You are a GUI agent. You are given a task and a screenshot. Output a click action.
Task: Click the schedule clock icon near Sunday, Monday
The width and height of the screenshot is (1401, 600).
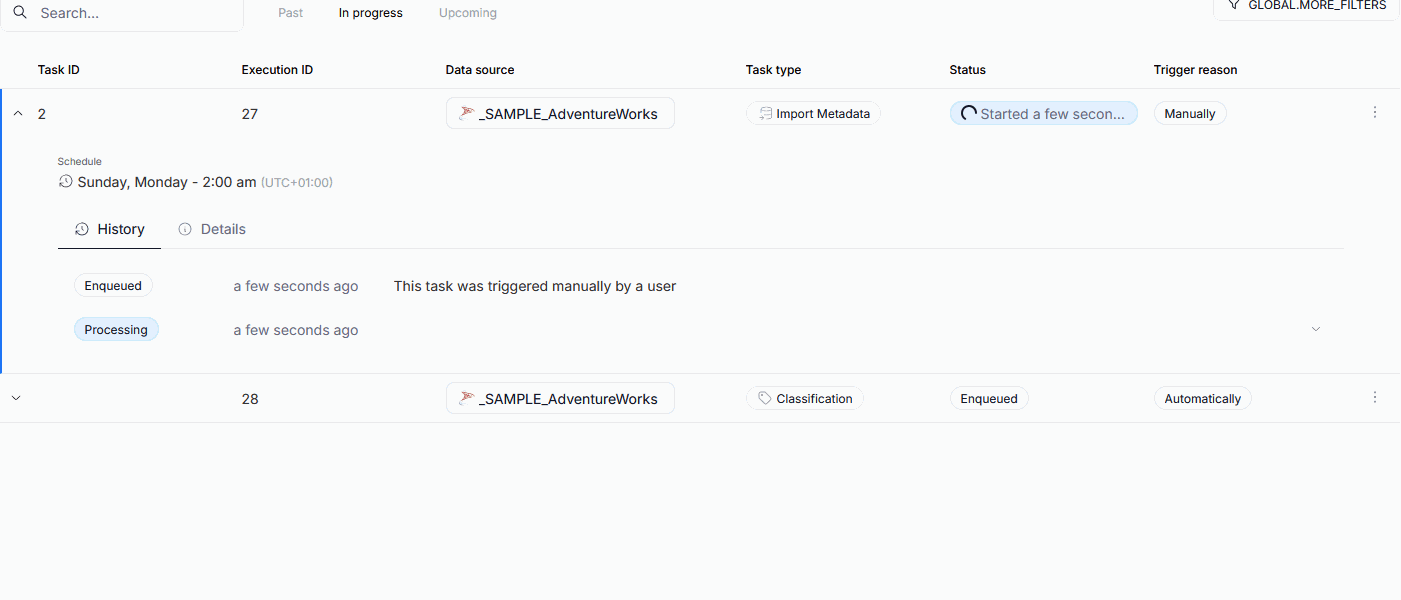tap(66, 182)
